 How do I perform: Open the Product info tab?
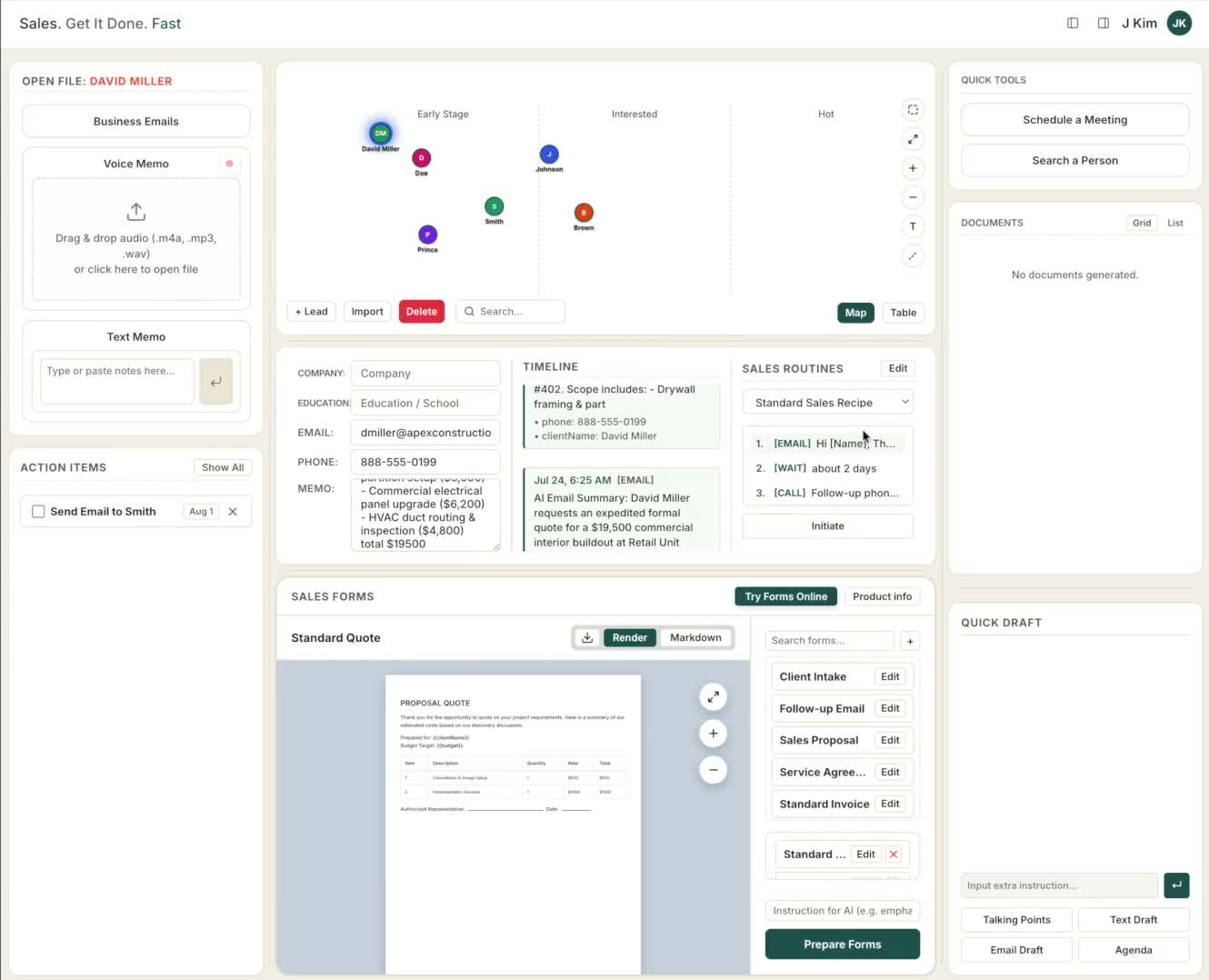click(882, 596)
